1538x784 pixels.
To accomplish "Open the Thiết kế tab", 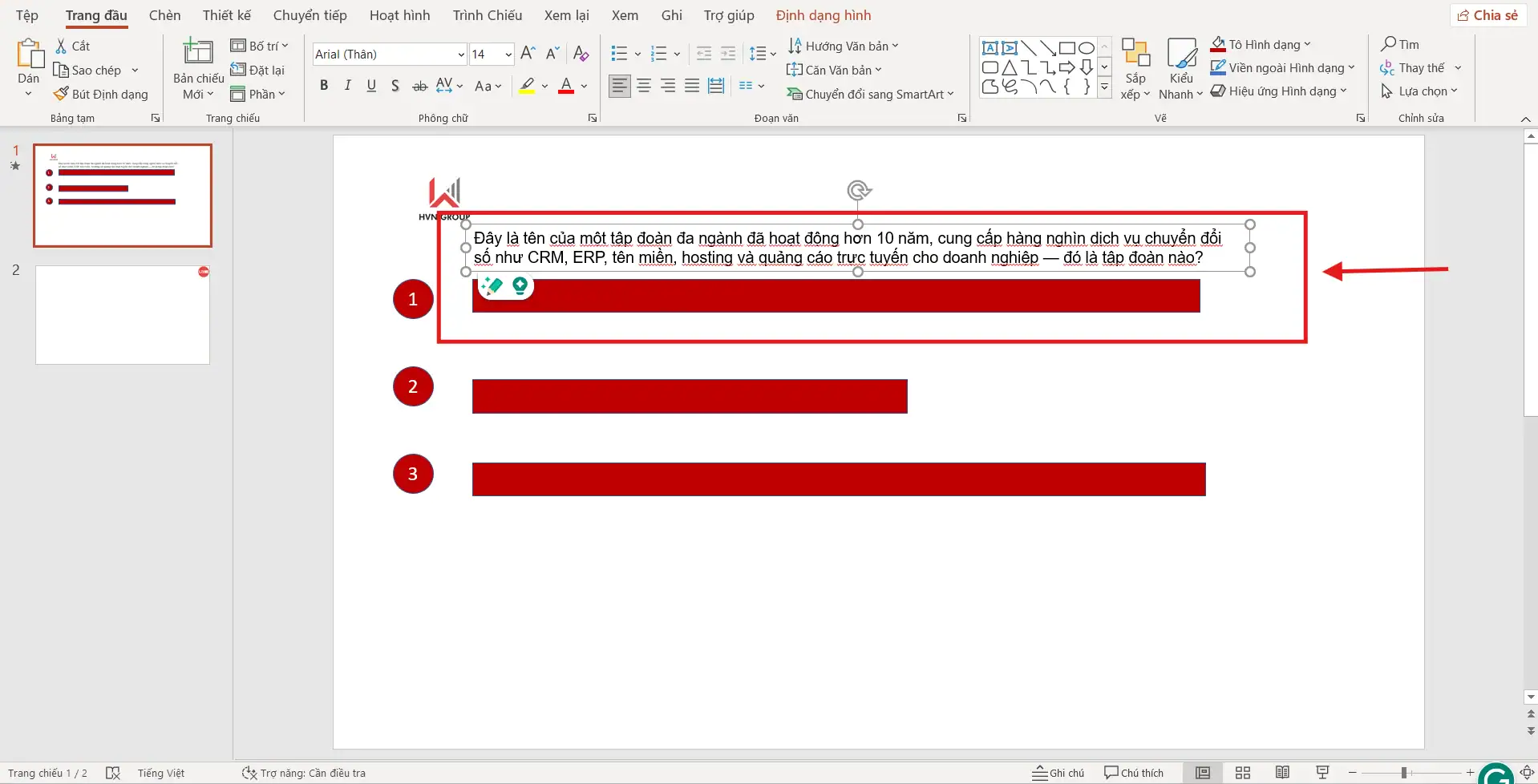I will coord(226,15).
